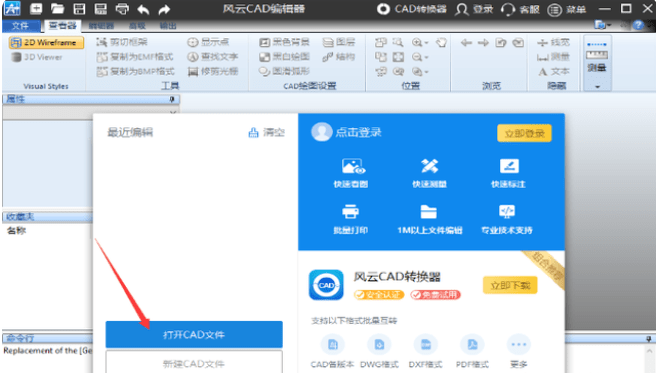Open the zoom out dropdown arrow
Viewport: 656px width, 373px height.
click(426, 57)
